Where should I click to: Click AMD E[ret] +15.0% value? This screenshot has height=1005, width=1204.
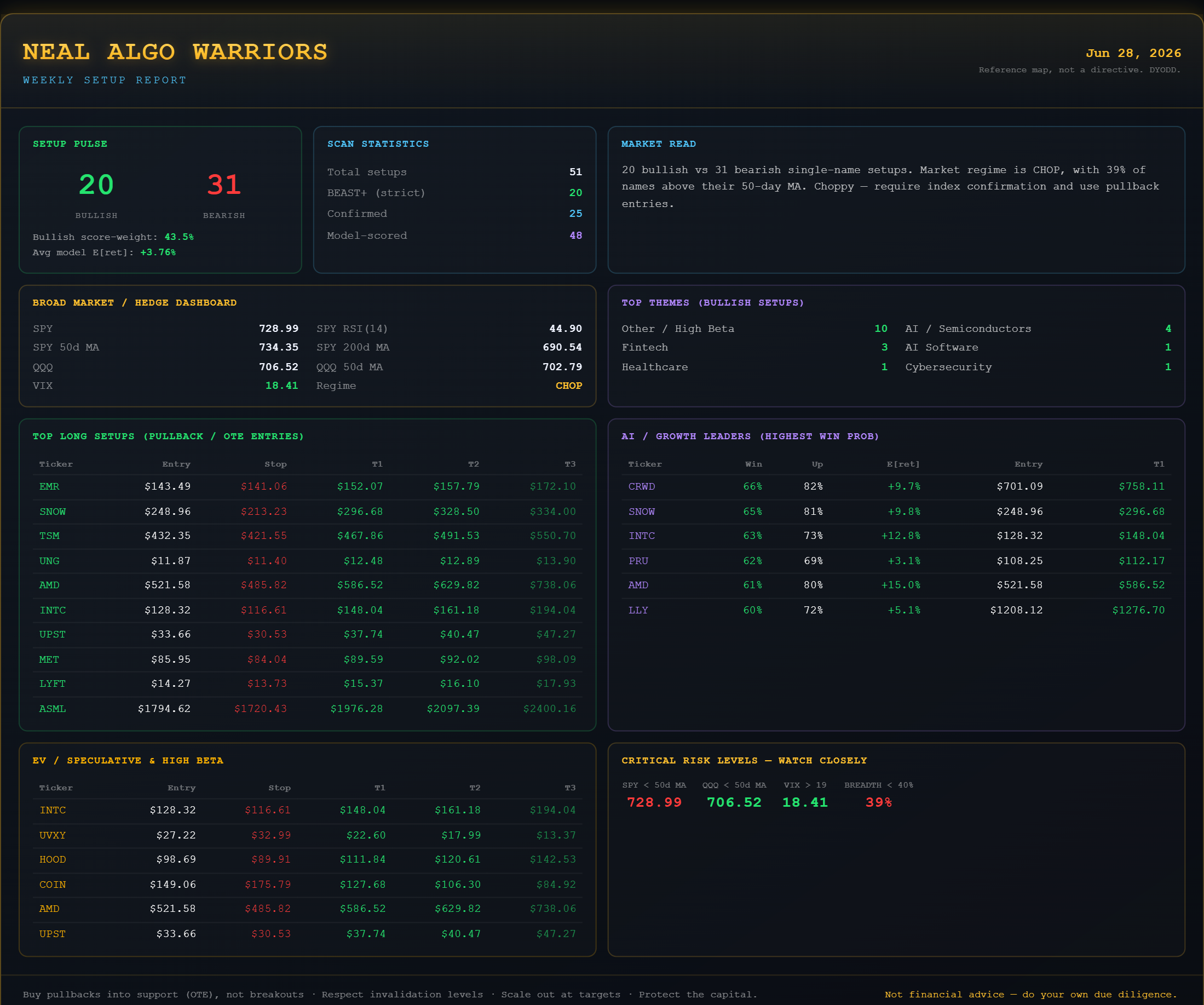pyautogui.click(x=901, y=585)
